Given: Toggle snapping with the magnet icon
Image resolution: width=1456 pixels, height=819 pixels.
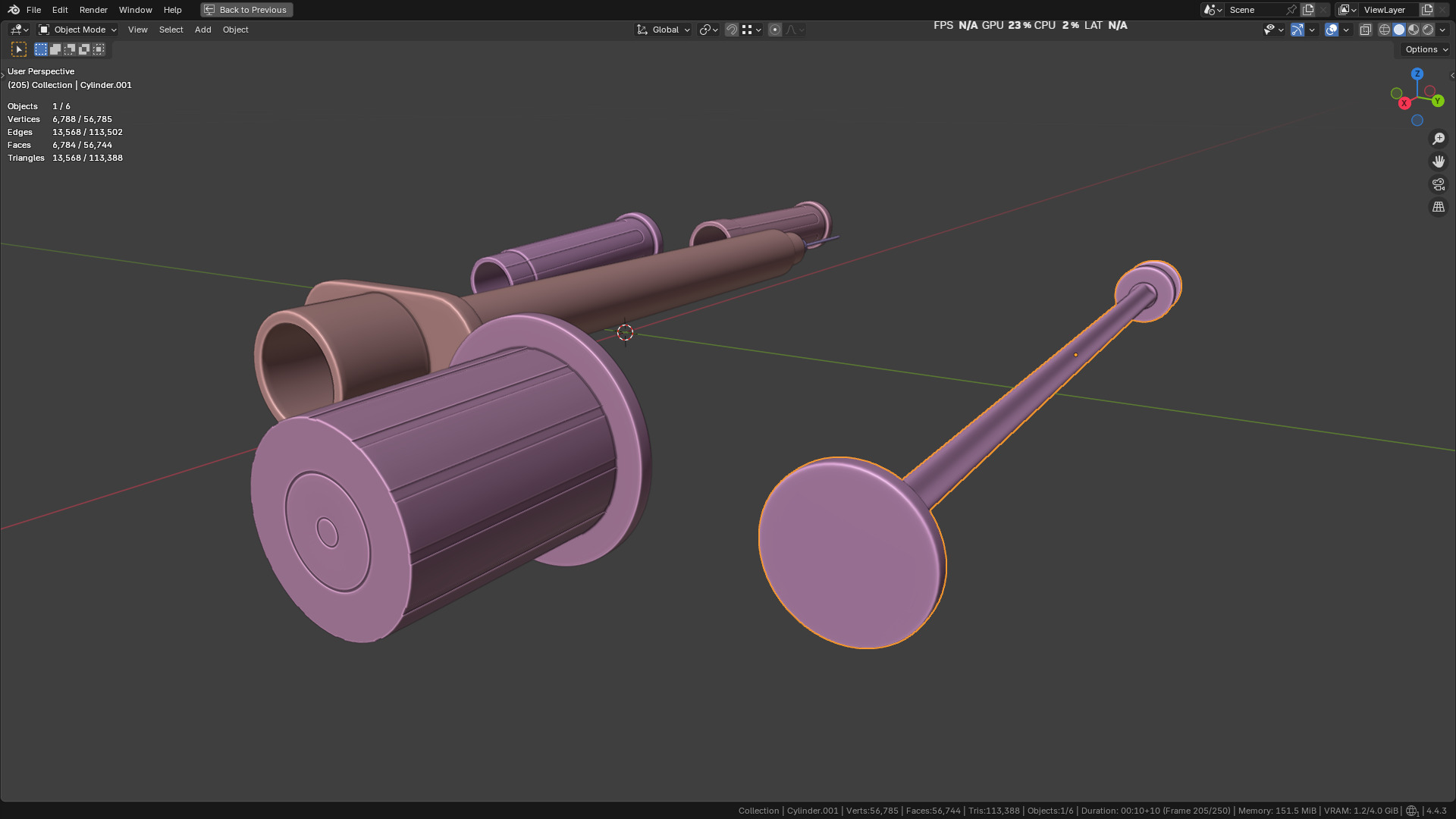Looking at the screenshot, I should click(732, 30).
